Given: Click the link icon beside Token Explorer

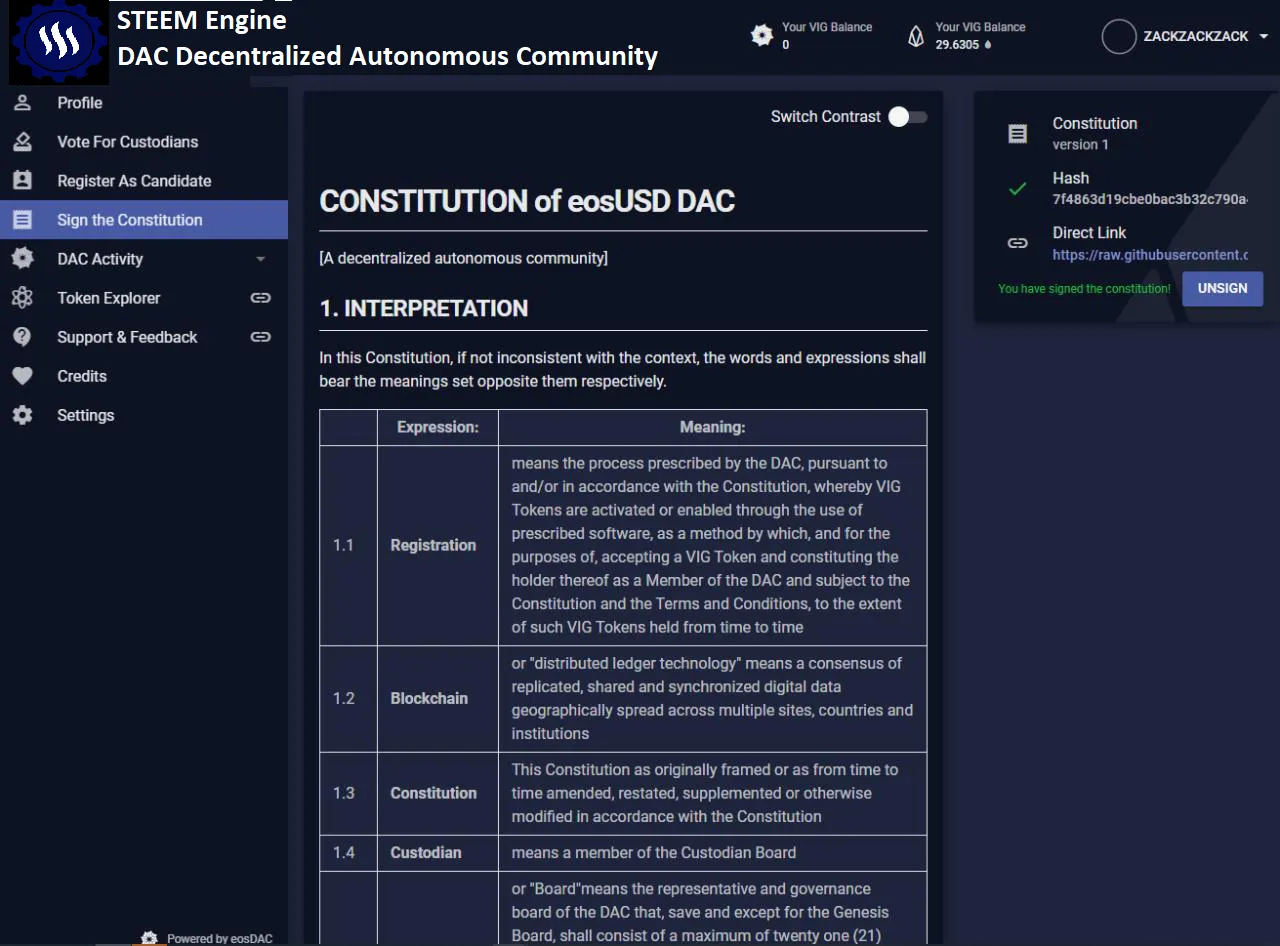Looking at the screenshot, I should click(261, 298).
